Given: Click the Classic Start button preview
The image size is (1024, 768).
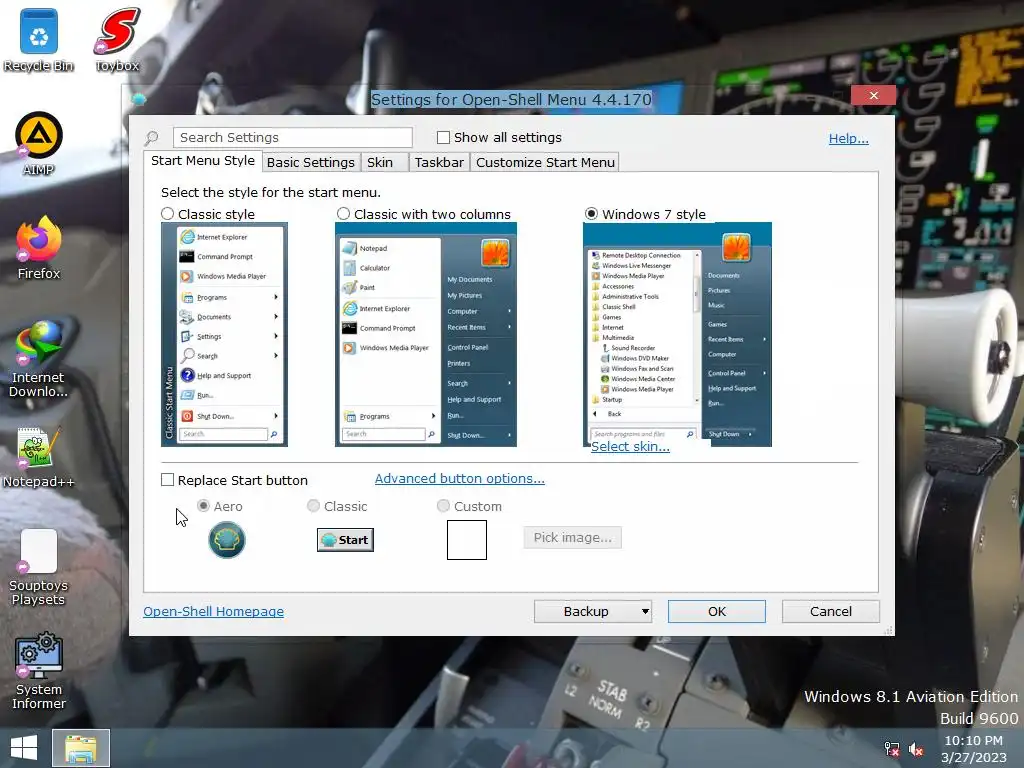Looking at the screenshot, I should 345,540.
